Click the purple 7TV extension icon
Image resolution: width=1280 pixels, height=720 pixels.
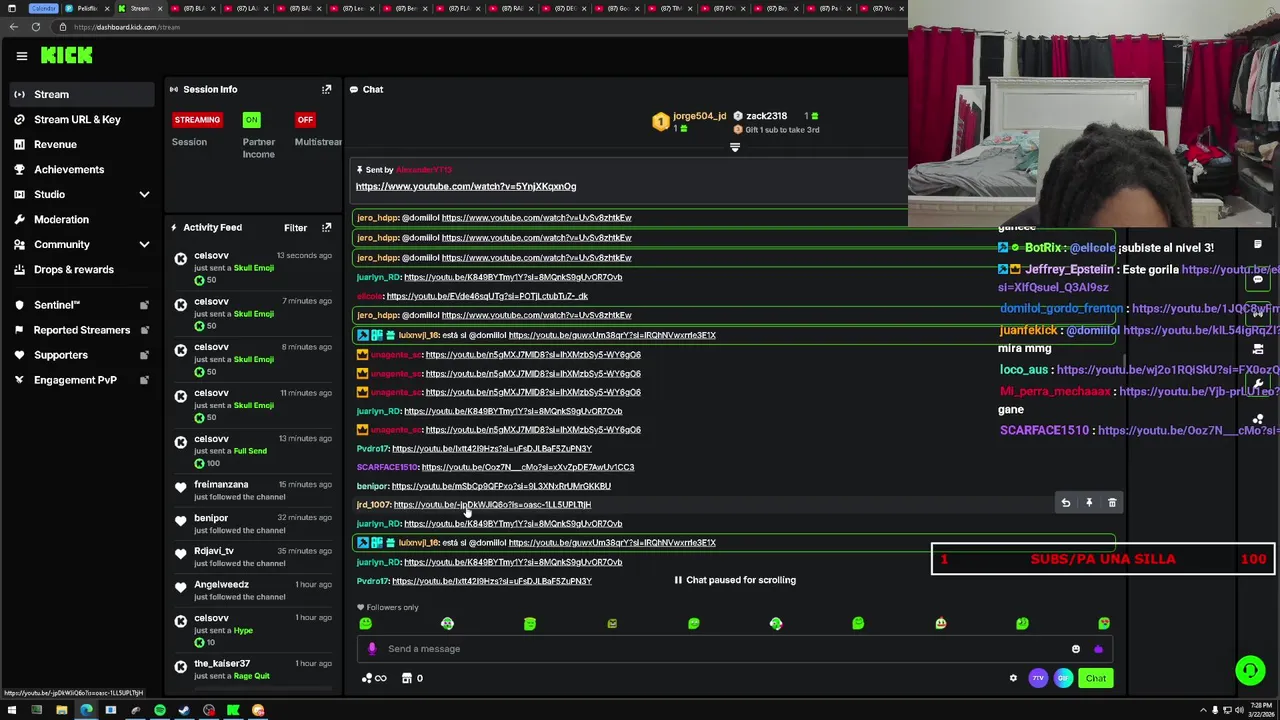pyautogui.click(x=1038, y=678)
